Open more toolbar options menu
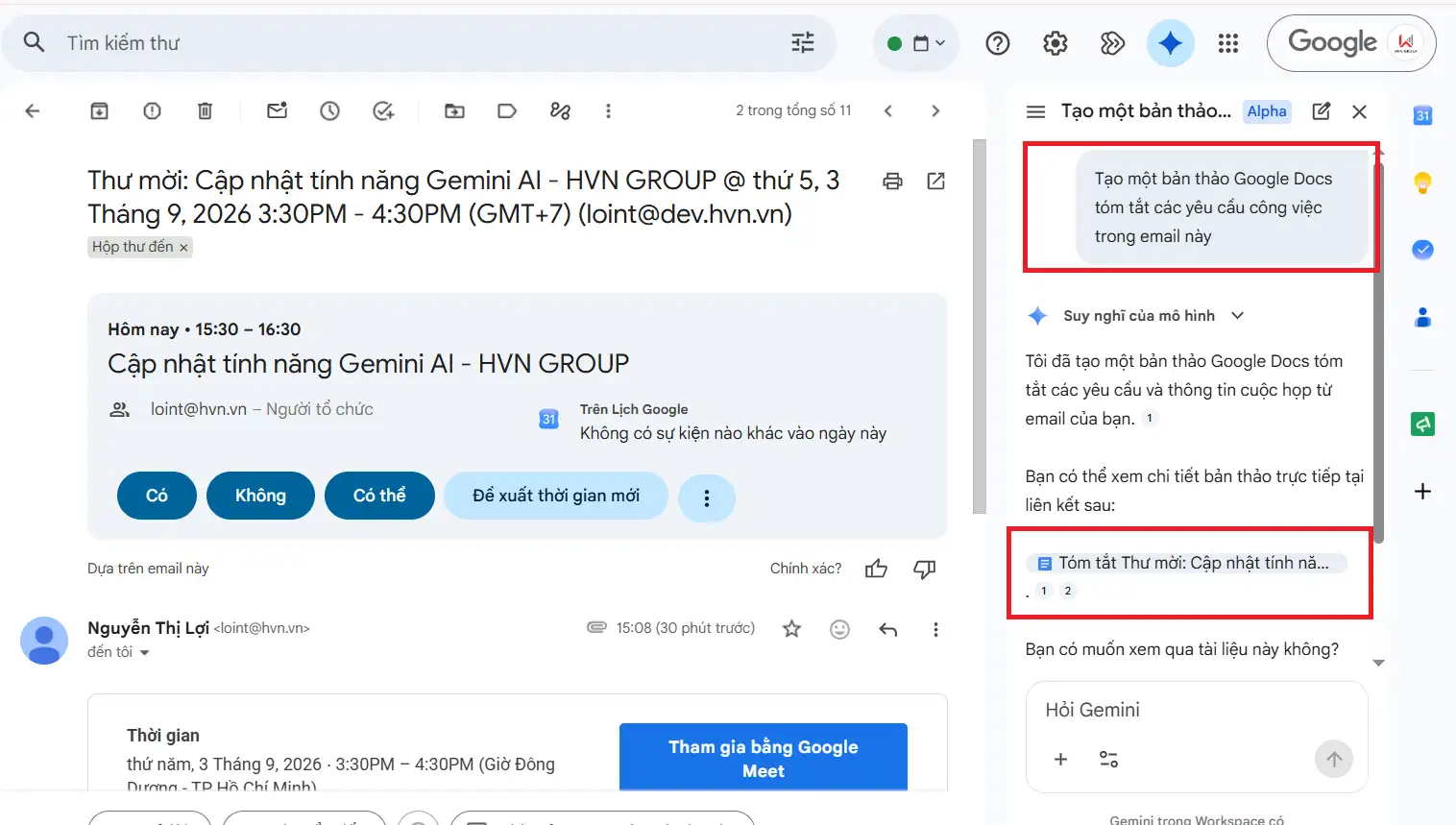The width and height of the screenshot is (1456, 825). [608, 111]
